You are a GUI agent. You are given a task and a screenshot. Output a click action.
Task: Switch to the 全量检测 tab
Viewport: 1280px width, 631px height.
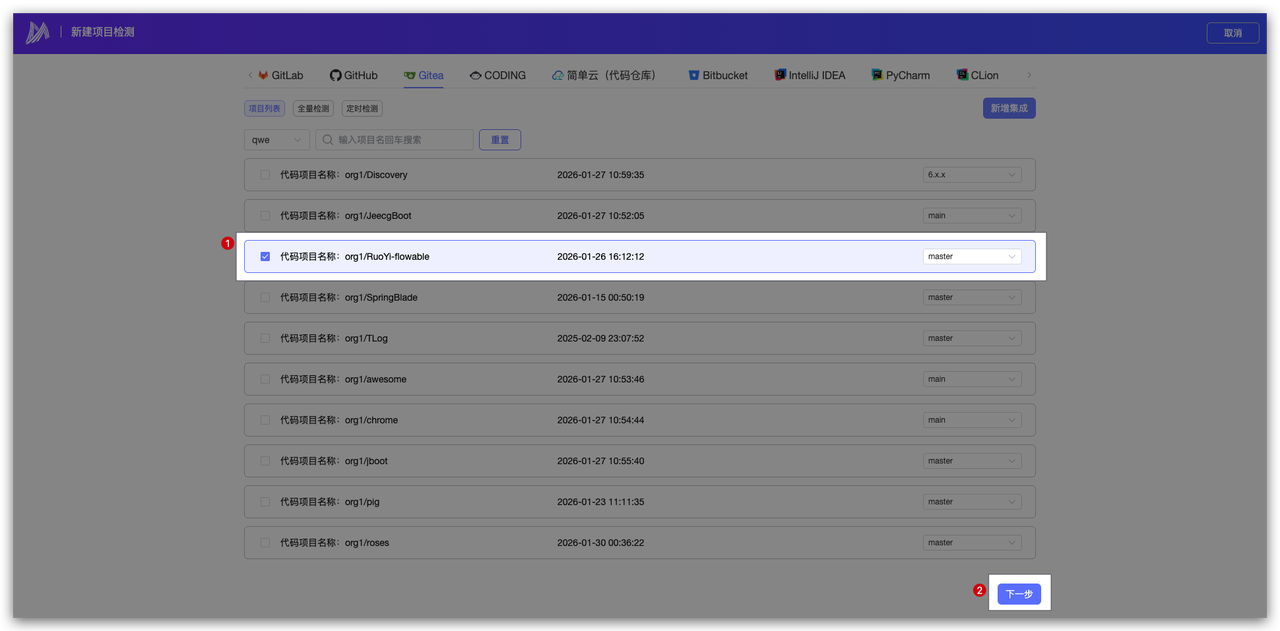313,109
